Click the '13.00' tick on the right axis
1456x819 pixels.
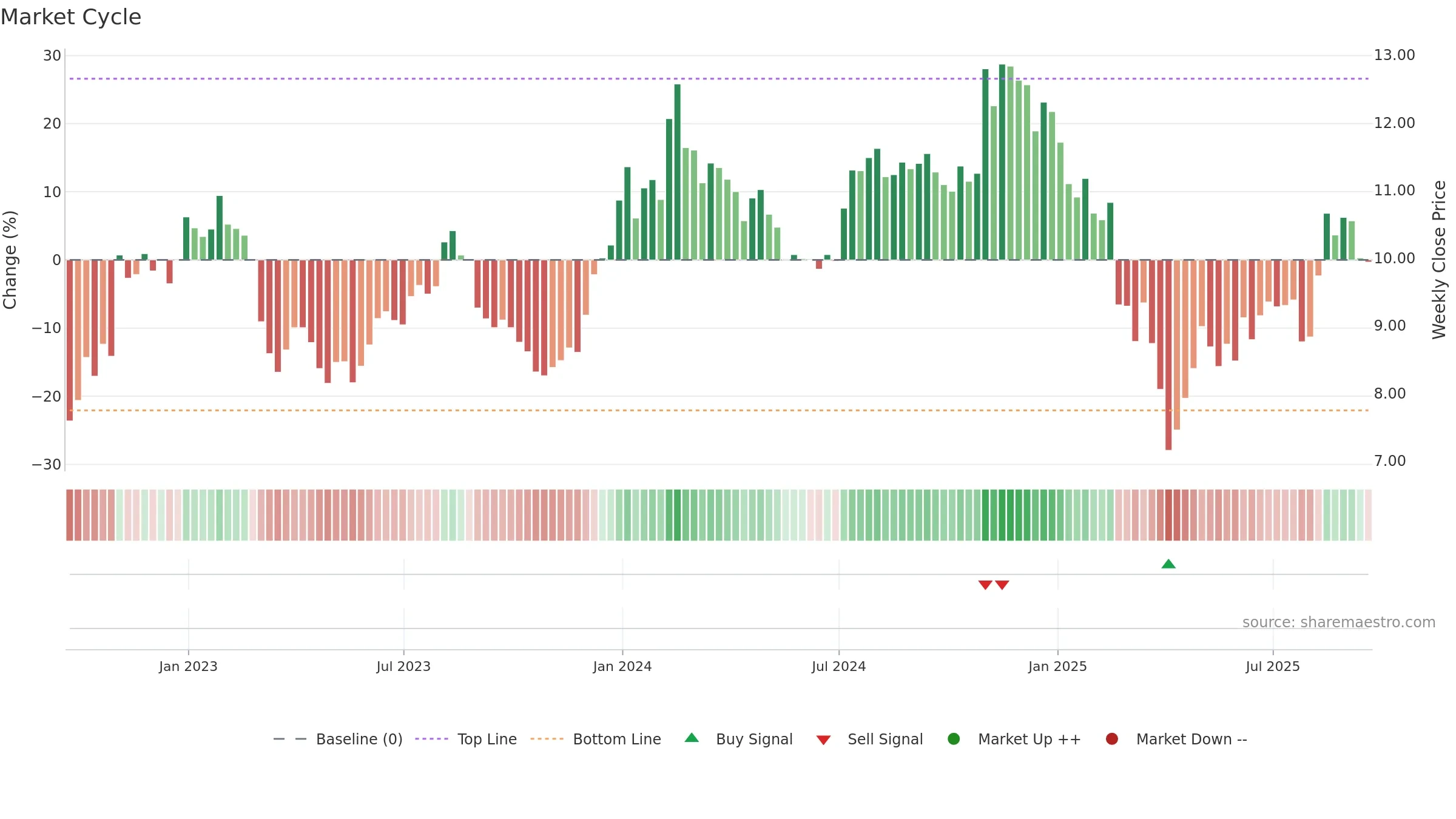pyautogui.click(x=1395, y=55)
